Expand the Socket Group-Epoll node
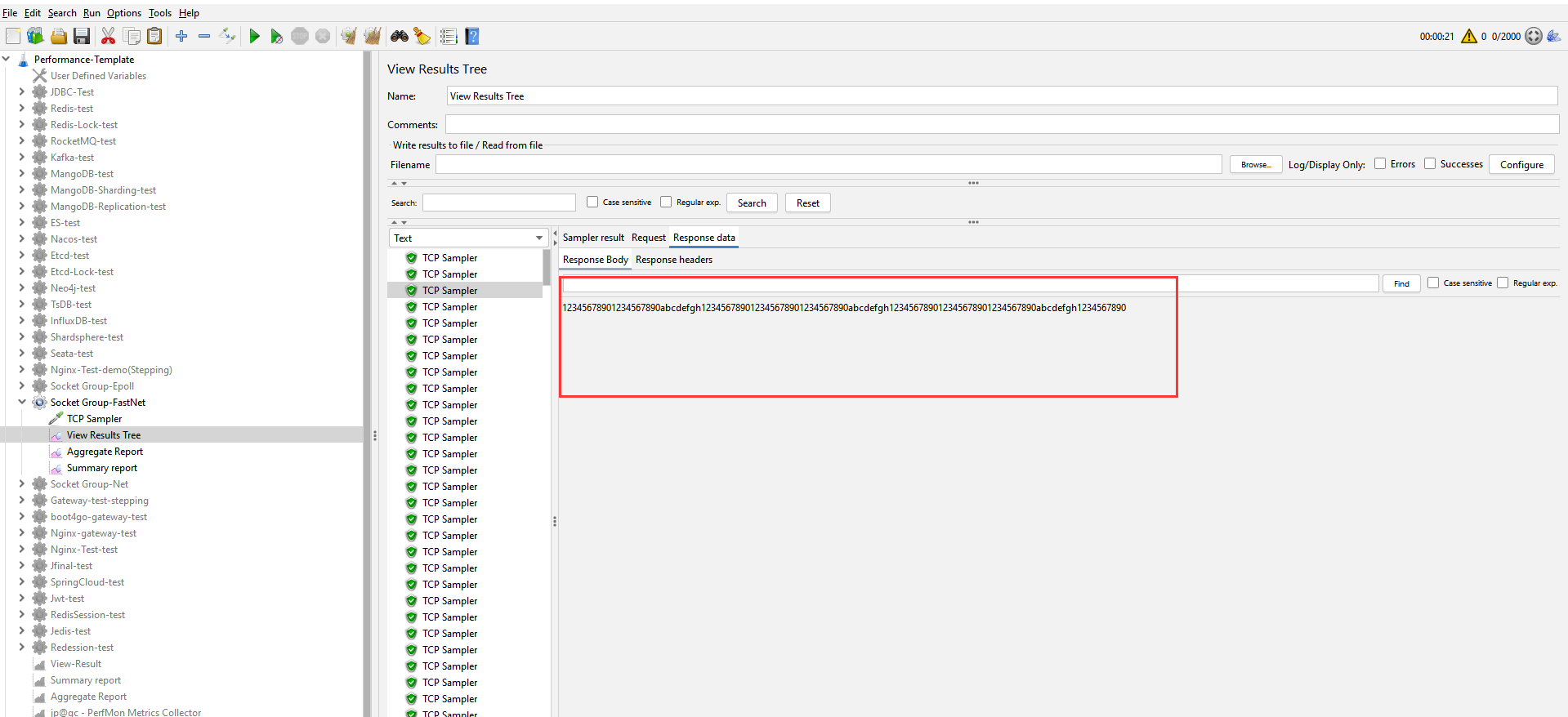1568x717 pixels. [22, 385]
